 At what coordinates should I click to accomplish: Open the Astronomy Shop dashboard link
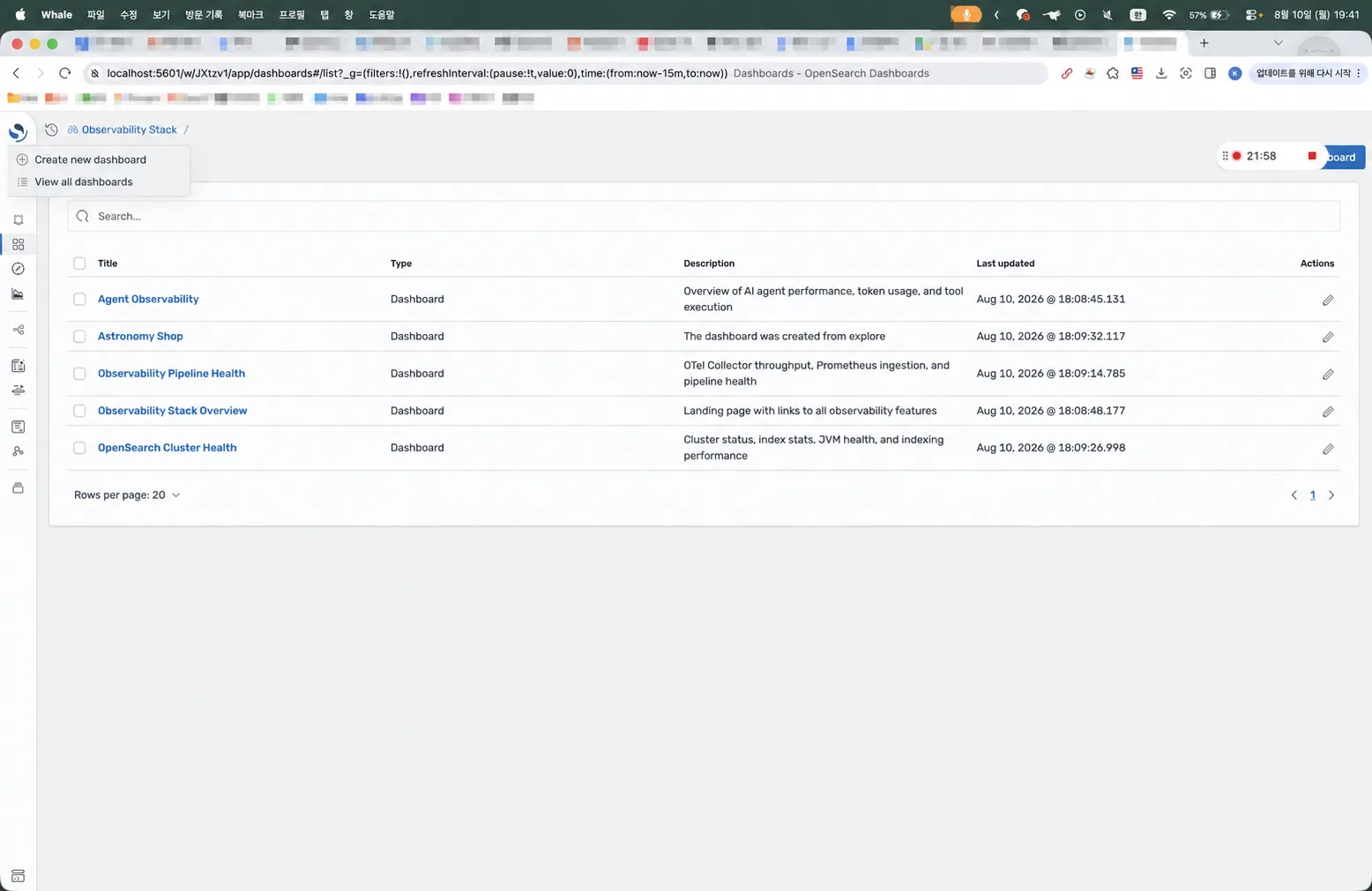tap(140, 337)
